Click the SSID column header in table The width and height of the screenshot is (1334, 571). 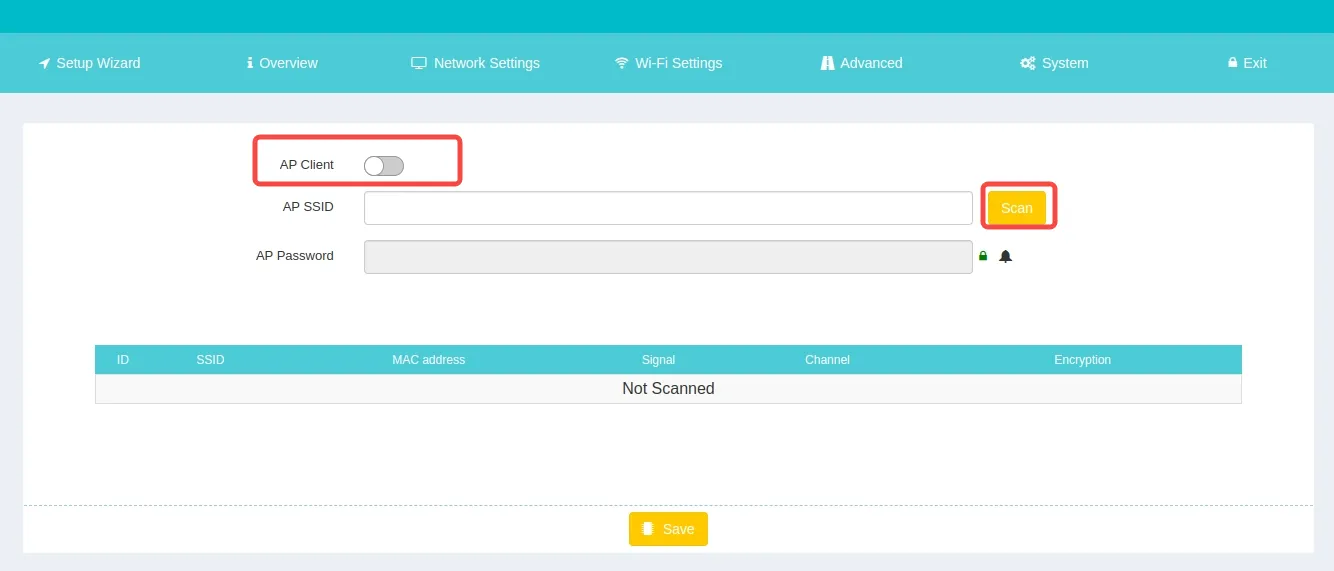point(210,360)
